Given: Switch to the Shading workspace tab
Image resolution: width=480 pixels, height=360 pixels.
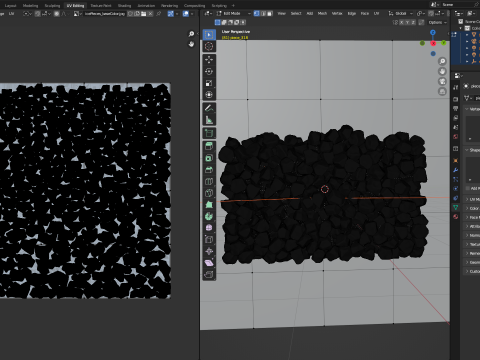Looking at the screenshot, I should (x=124, y=6).
